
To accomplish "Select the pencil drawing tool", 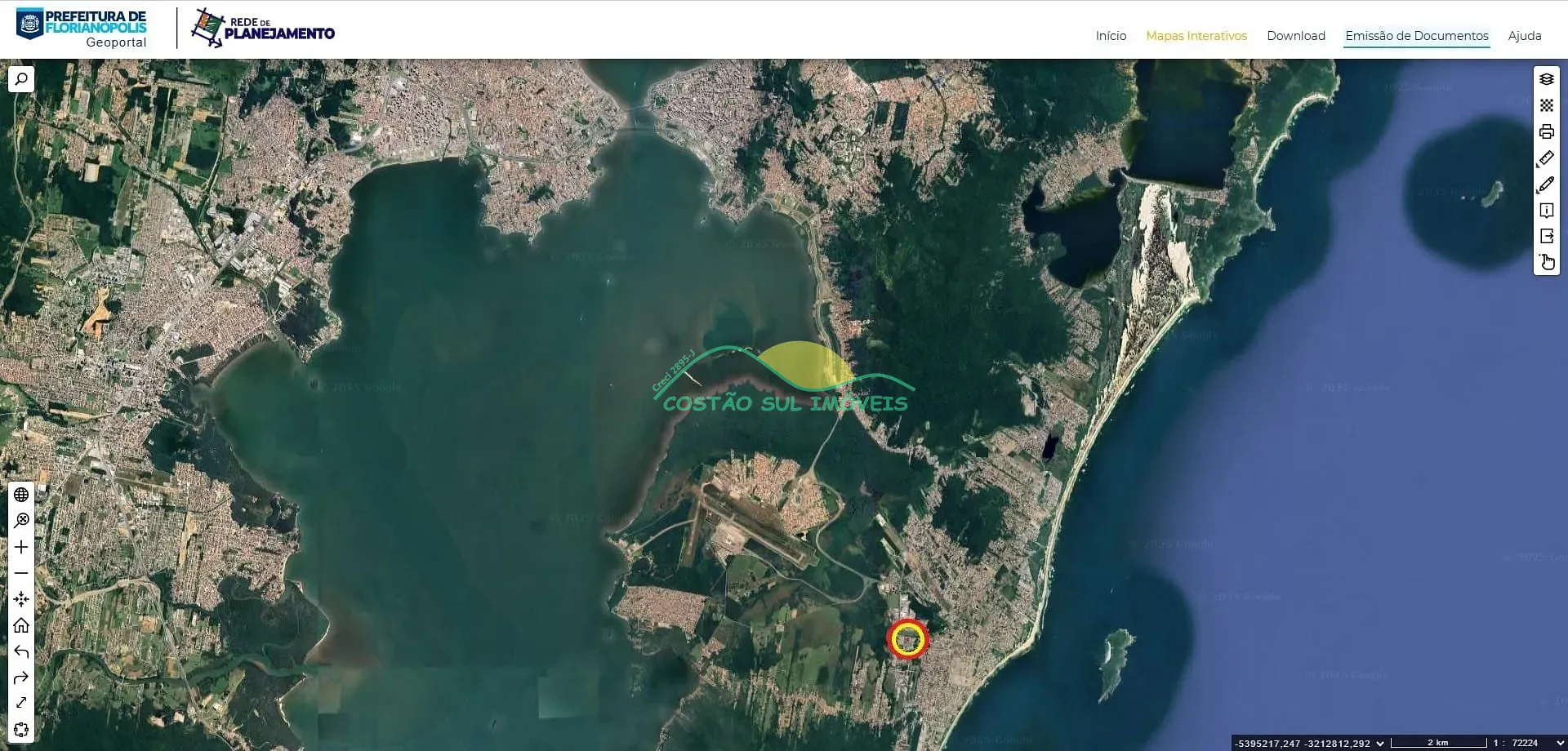I will (1547, 184).
